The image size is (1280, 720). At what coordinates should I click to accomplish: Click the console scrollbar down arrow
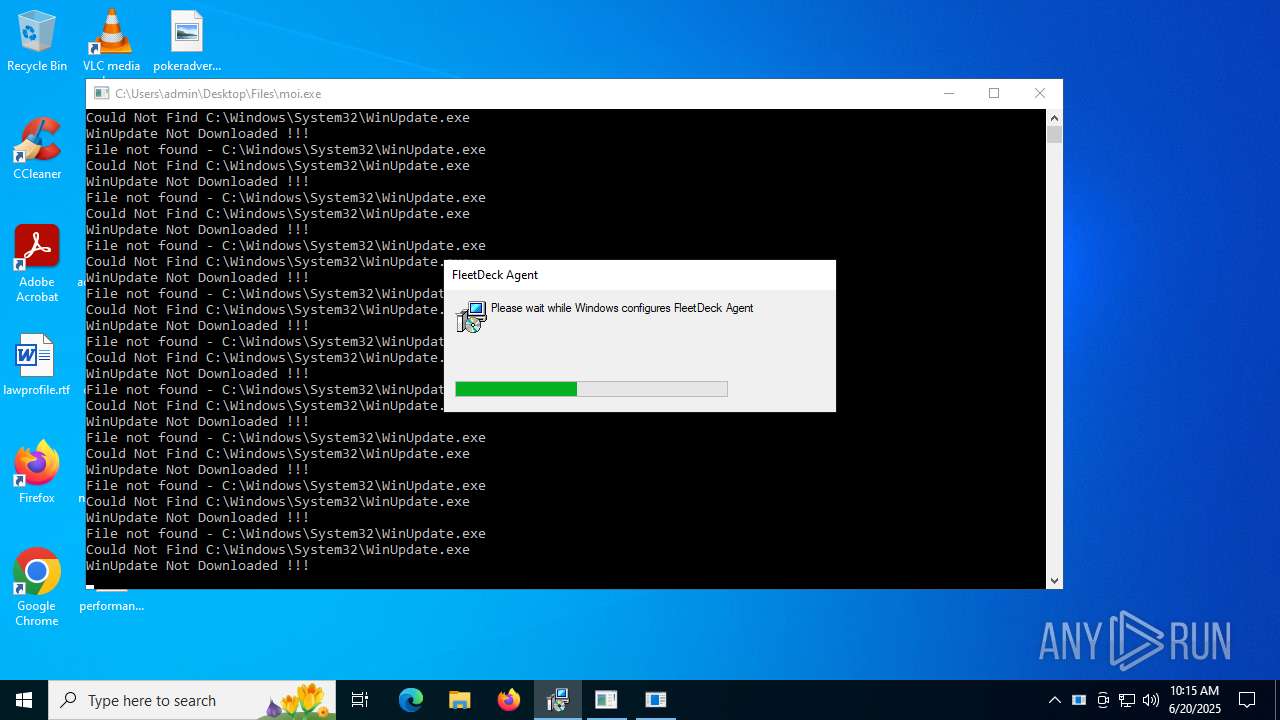coord(1054,580)
